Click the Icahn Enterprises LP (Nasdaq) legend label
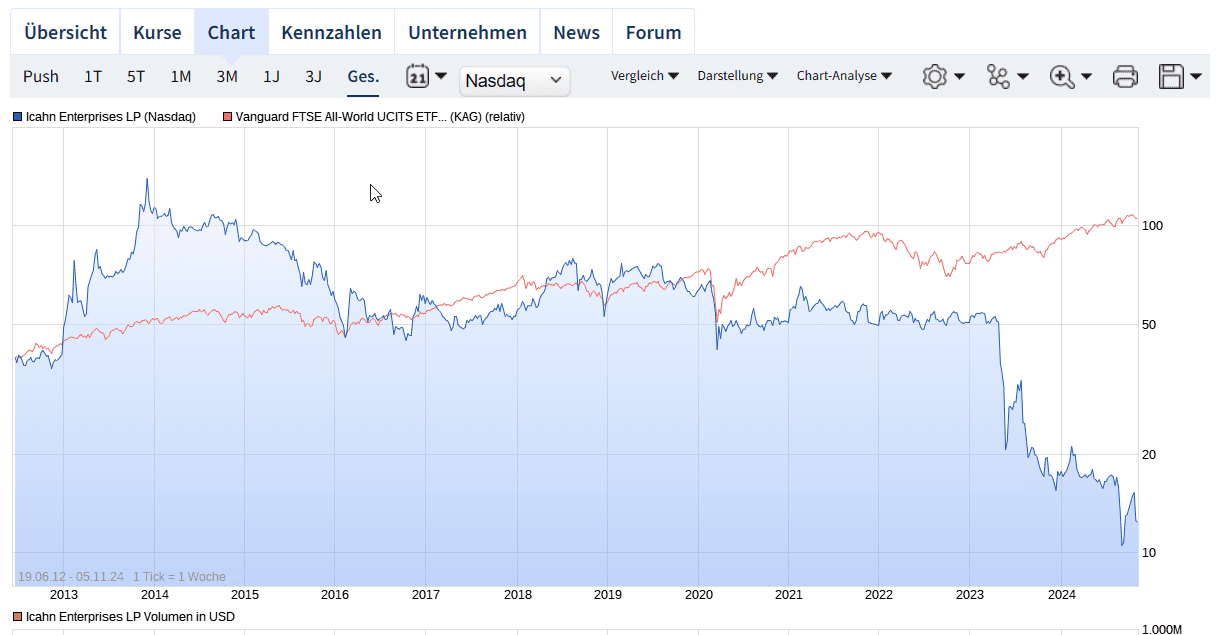1230x635 pixels. [x=111, y=117]
